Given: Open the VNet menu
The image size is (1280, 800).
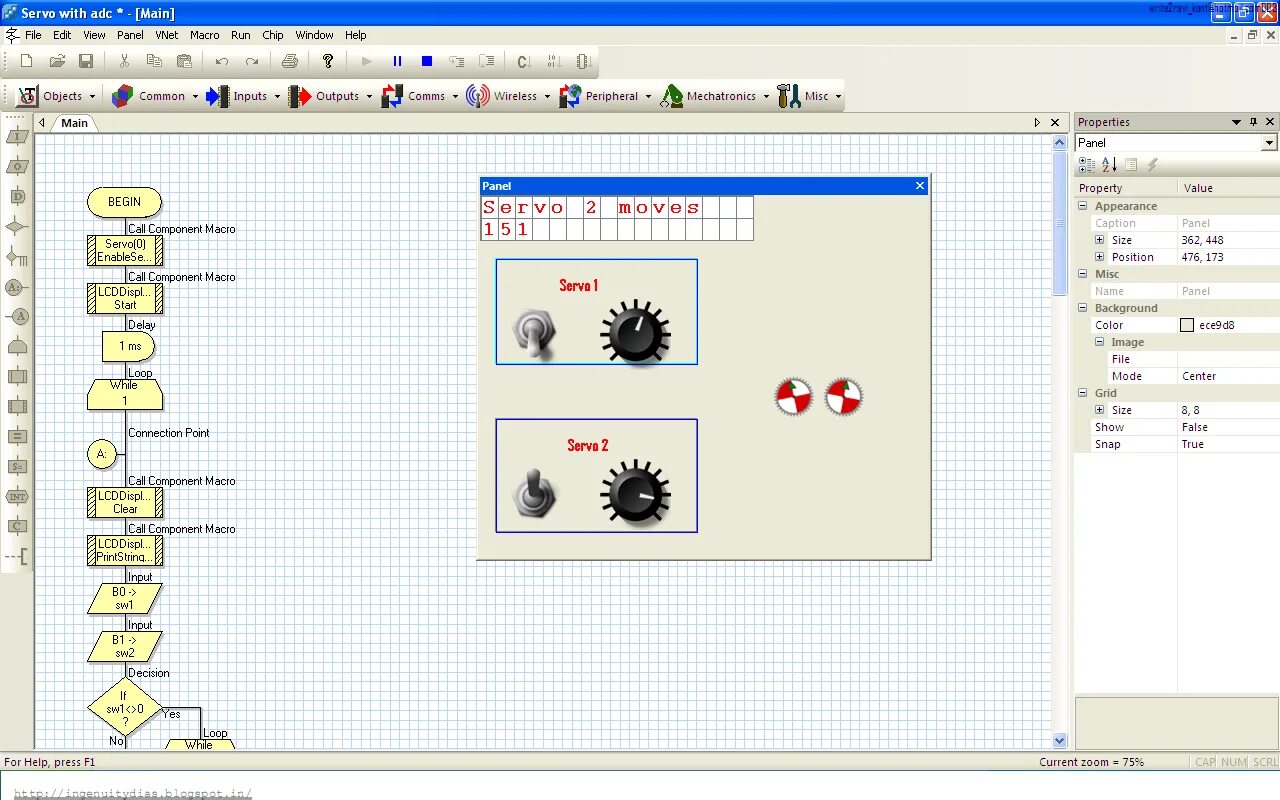Looking at the screenshot, I should 167,35.
